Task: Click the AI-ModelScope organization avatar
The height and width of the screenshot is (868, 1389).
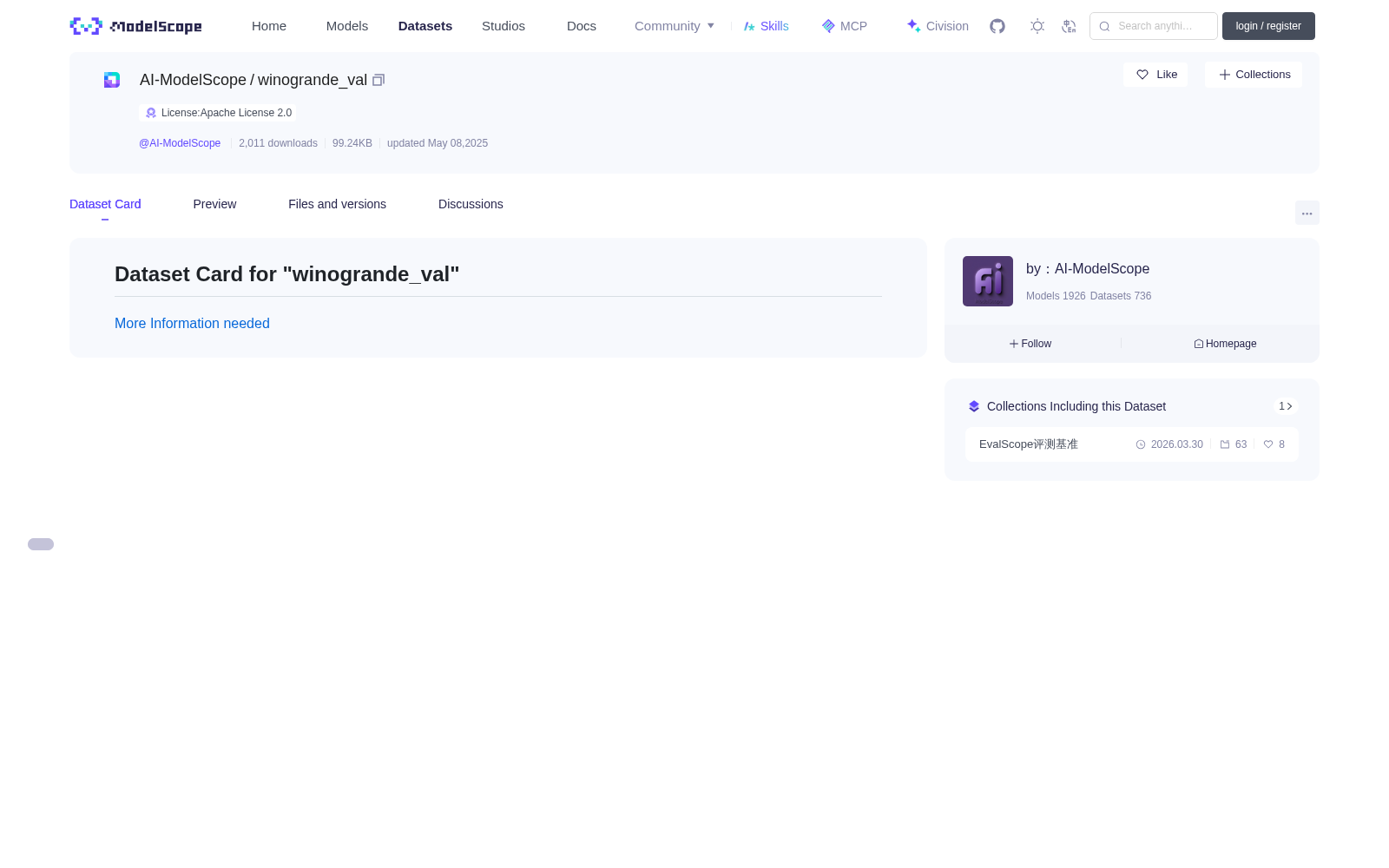Action: [988, 281]
